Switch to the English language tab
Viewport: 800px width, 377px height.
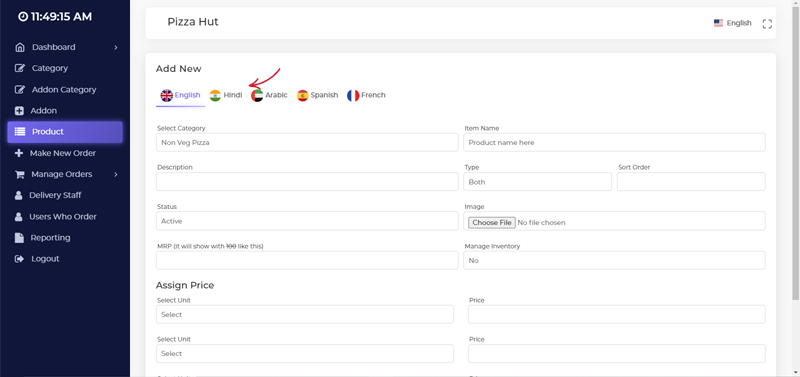point(180,95)
